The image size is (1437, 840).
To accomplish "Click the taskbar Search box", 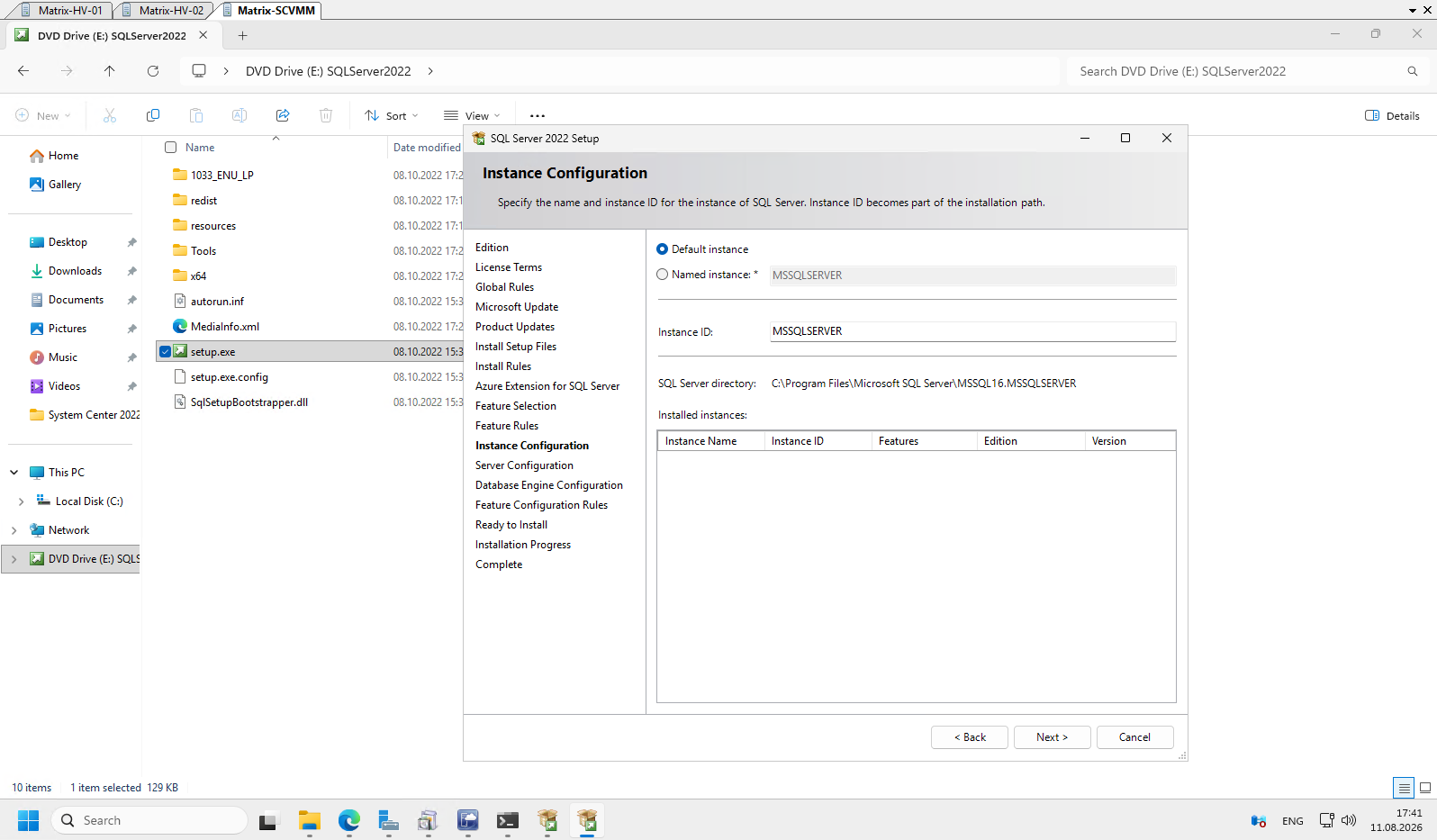I will coord(149,820).
